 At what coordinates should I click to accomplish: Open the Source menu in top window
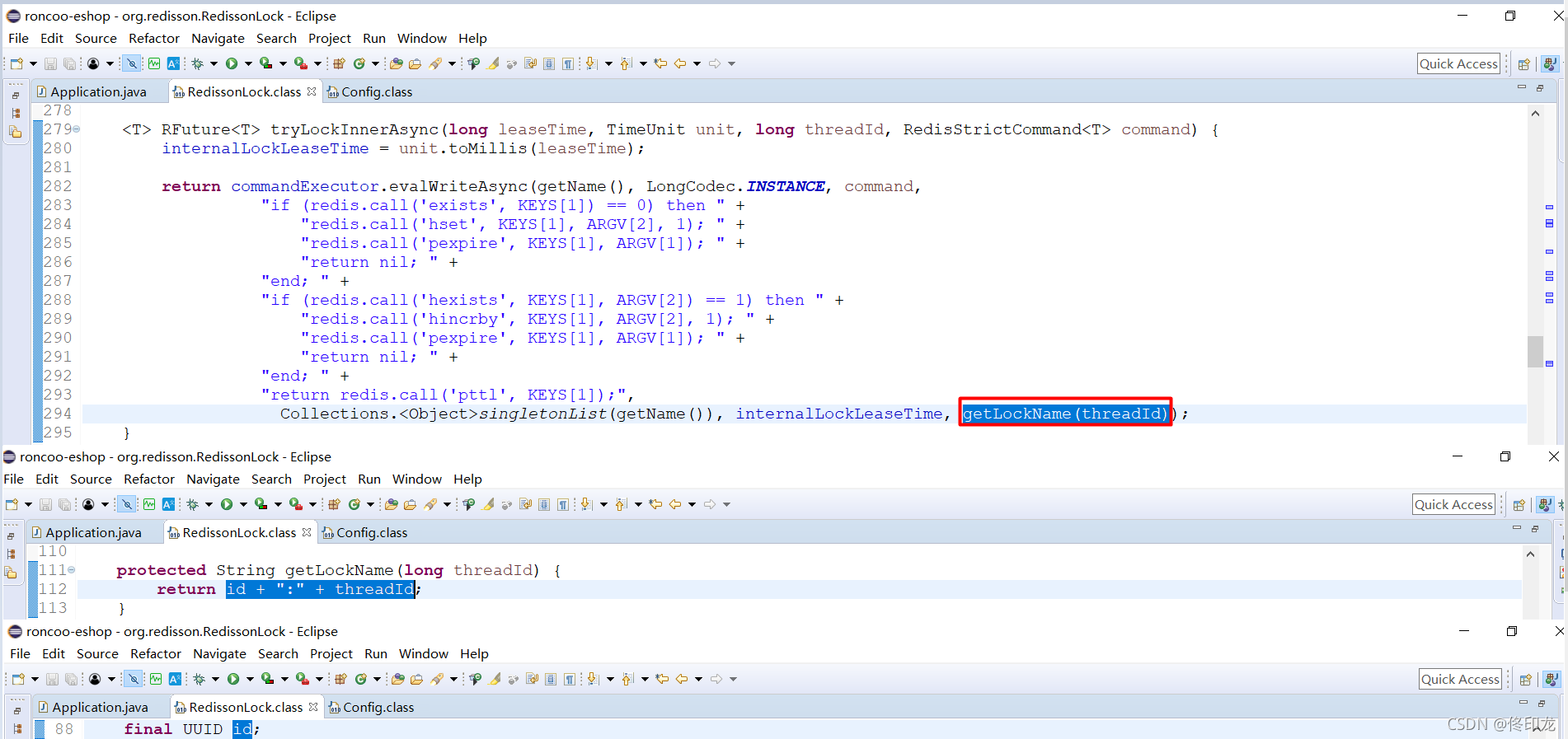96,38
